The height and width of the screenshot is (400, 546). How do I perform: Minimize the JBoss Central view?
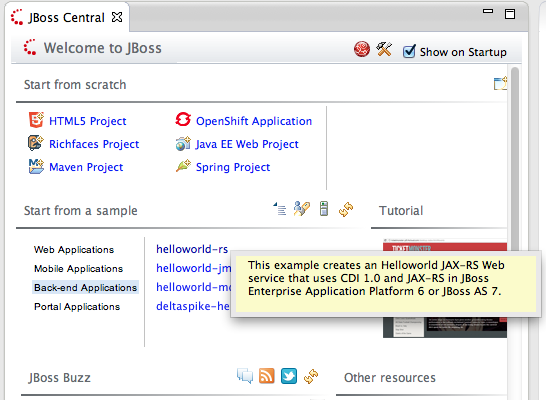(488, 11)
